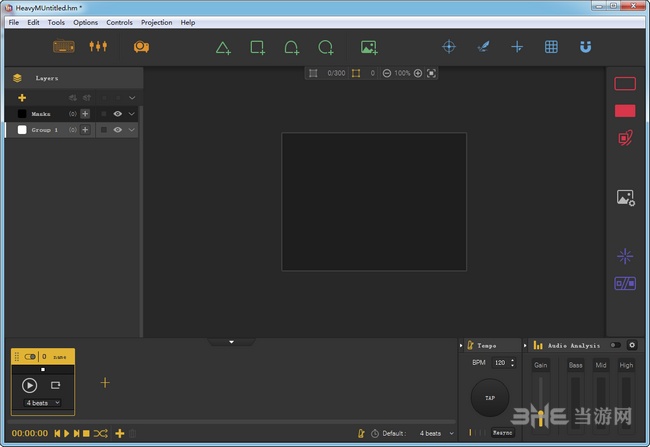Click the add image/media icon in toolbar
This screenshot has width=650, height=447.
tap(369, 47)
